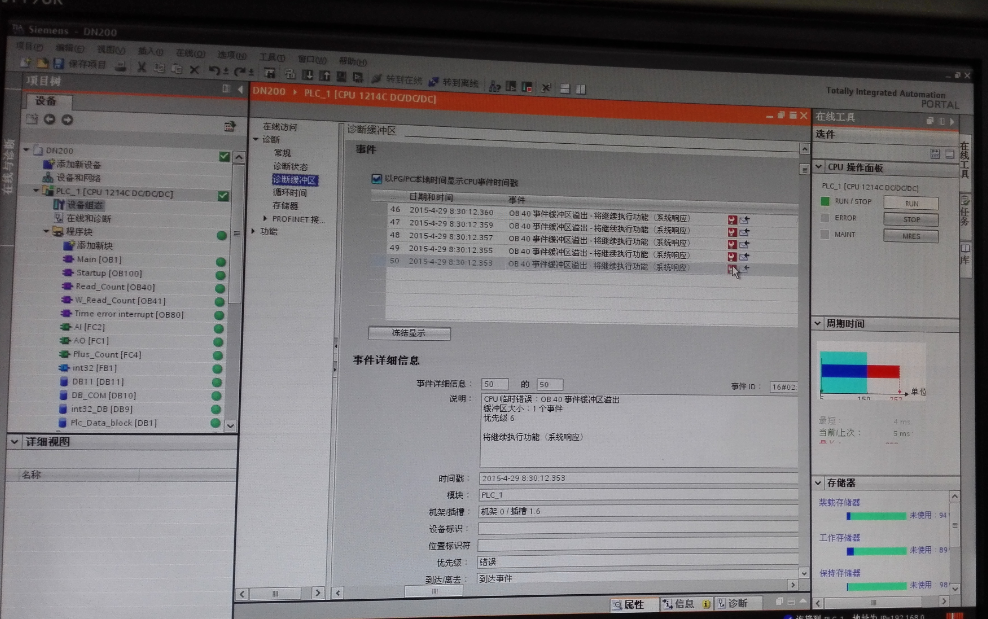The image size is (988, 619).
Task: Click the split editor horizontally icon
Action: coord(565,89)
